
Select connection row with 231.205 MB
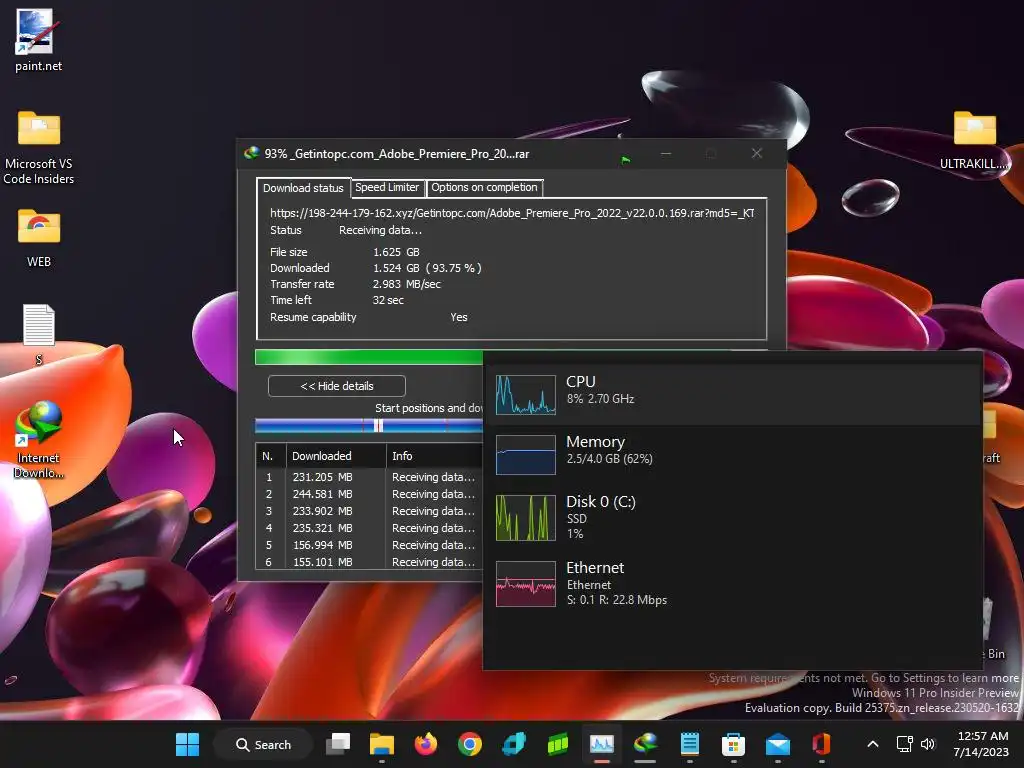[370, 477]
